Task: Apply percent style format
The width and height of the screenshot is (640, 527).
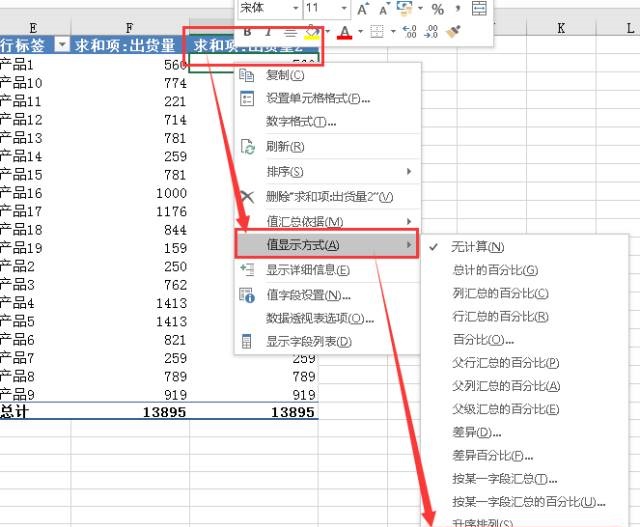Action: point(438,9)
